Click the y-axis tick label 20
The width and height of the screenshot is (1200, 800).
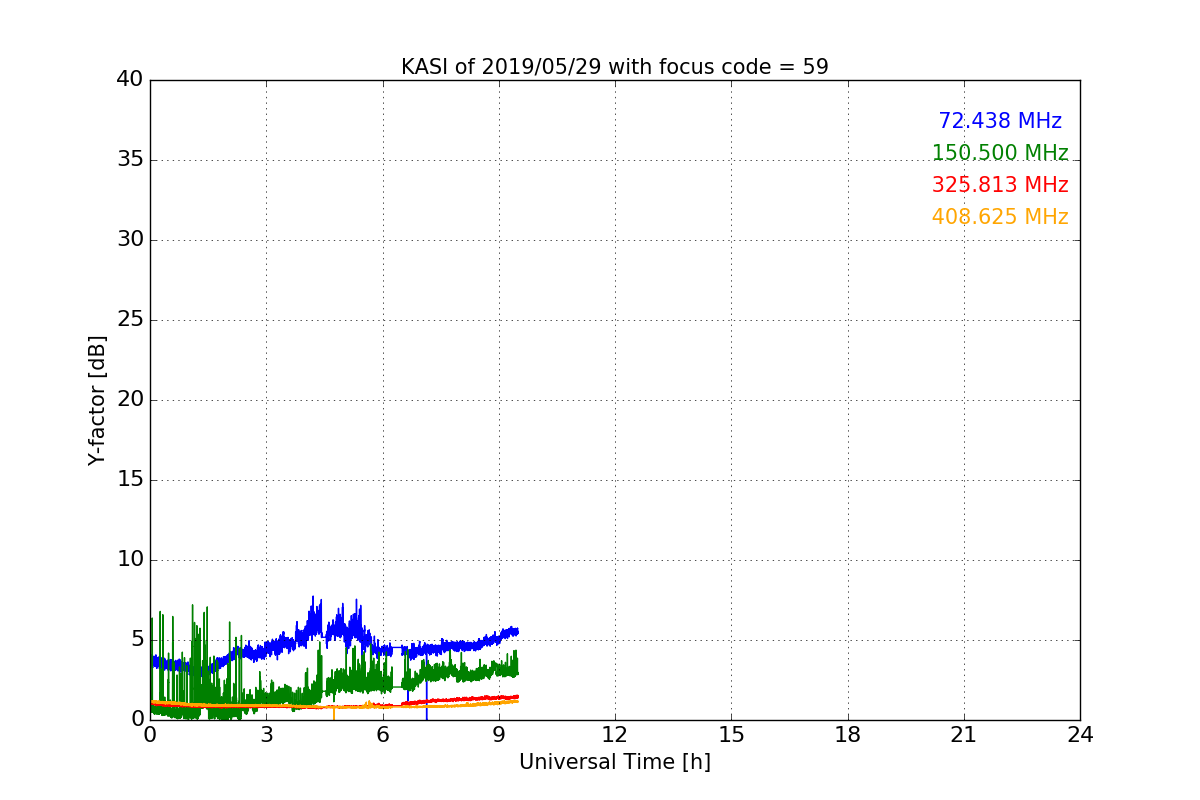pyautogui.click(x=130, y=400)
